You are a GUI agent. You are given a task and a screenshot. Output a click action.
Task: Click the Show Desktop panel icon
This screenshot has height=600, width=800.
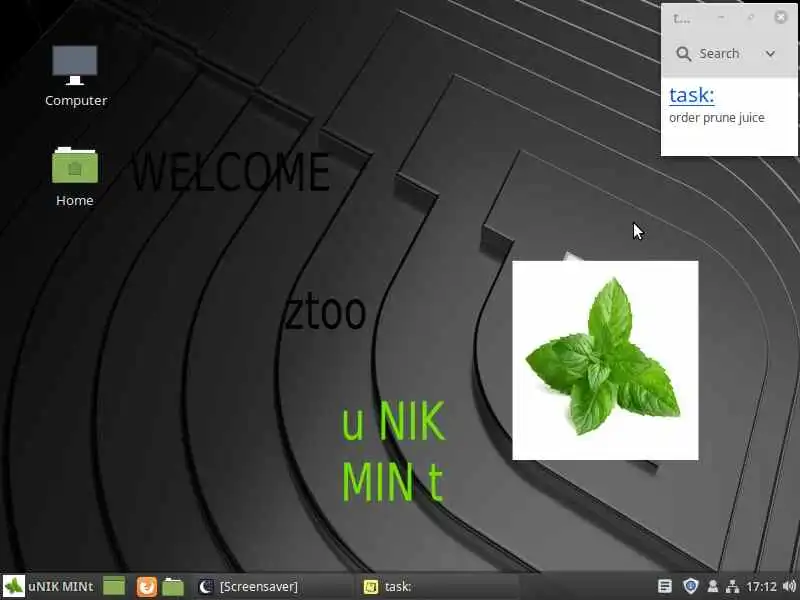coord(114,586)
